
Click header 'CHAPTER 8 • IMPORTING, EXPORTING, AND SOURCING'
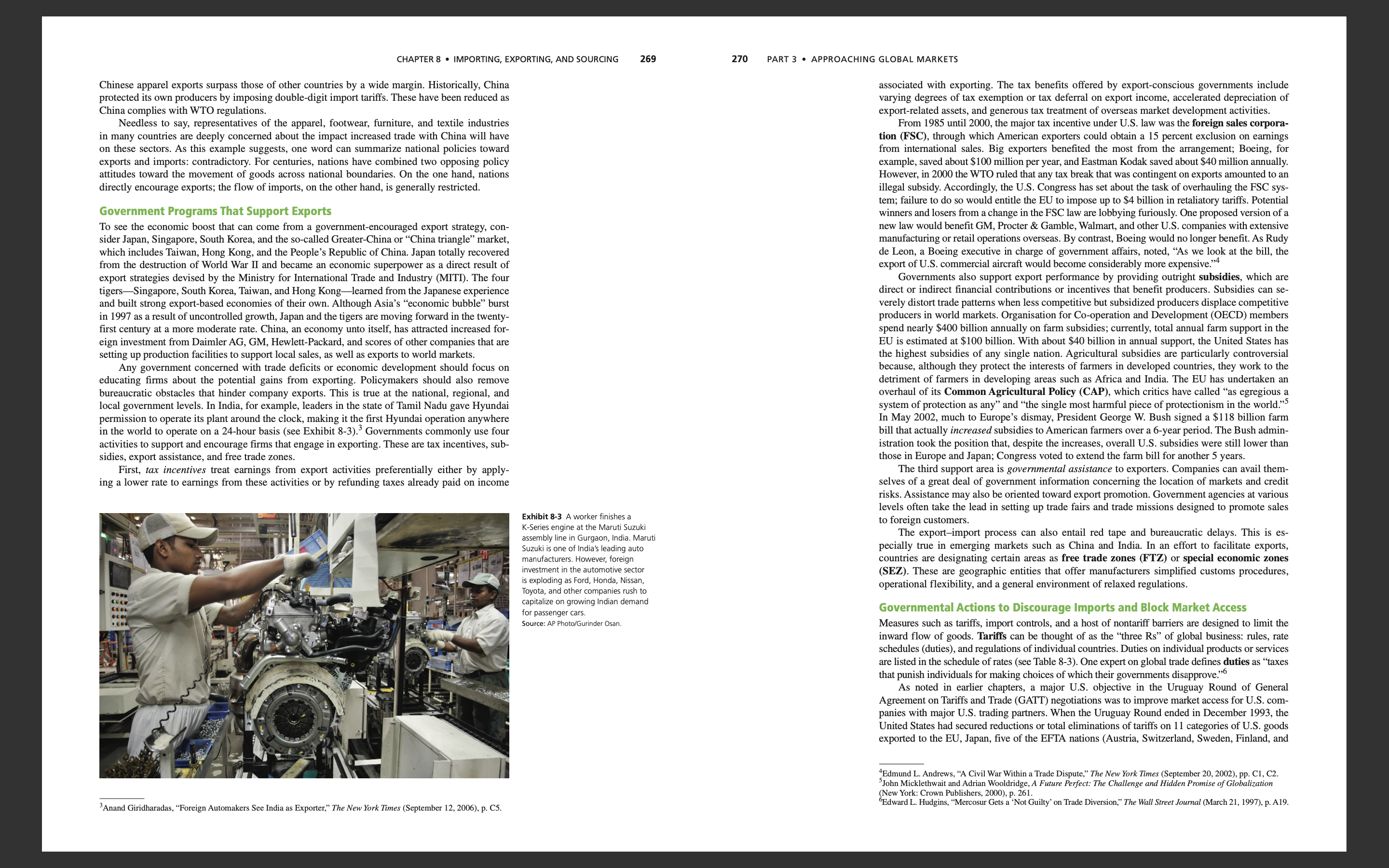pos(507,59)
